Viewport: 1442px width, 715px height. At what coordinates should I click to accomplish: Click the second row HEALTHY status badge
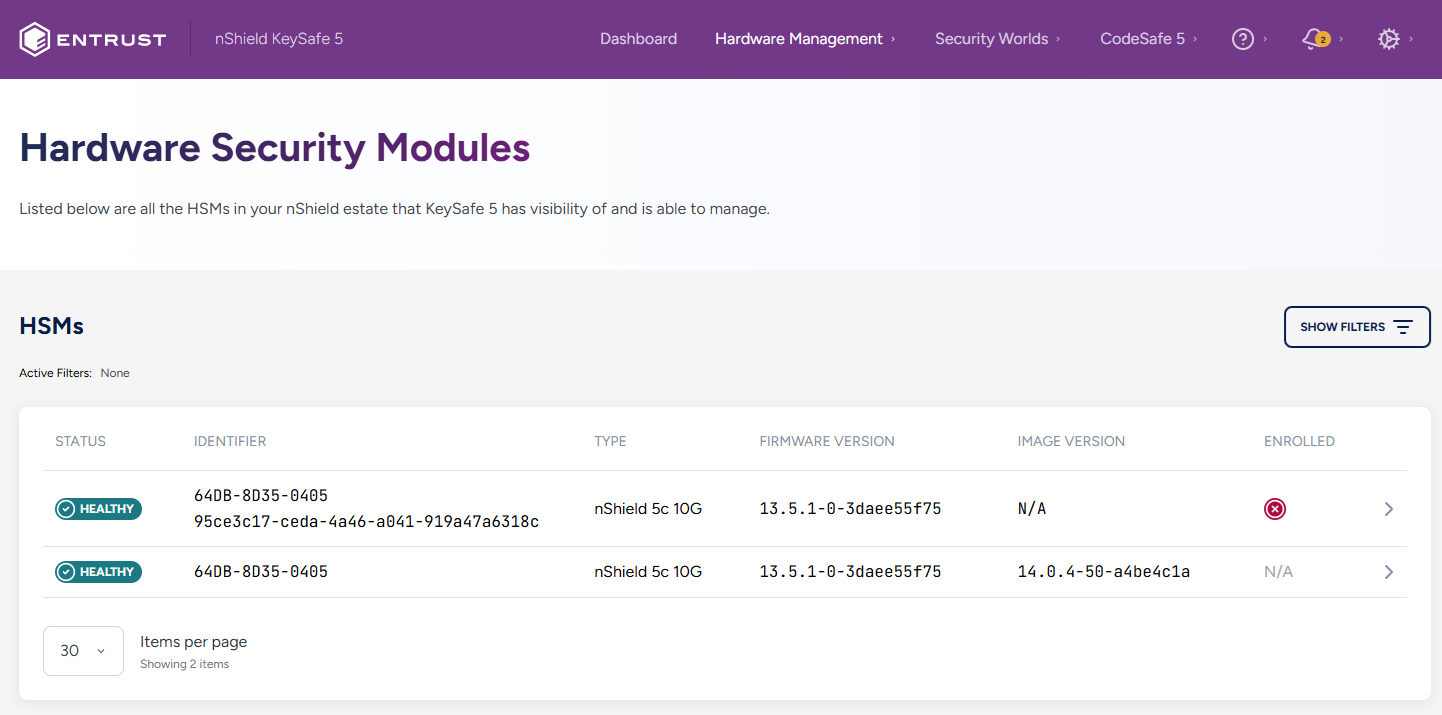coord(98,572)
